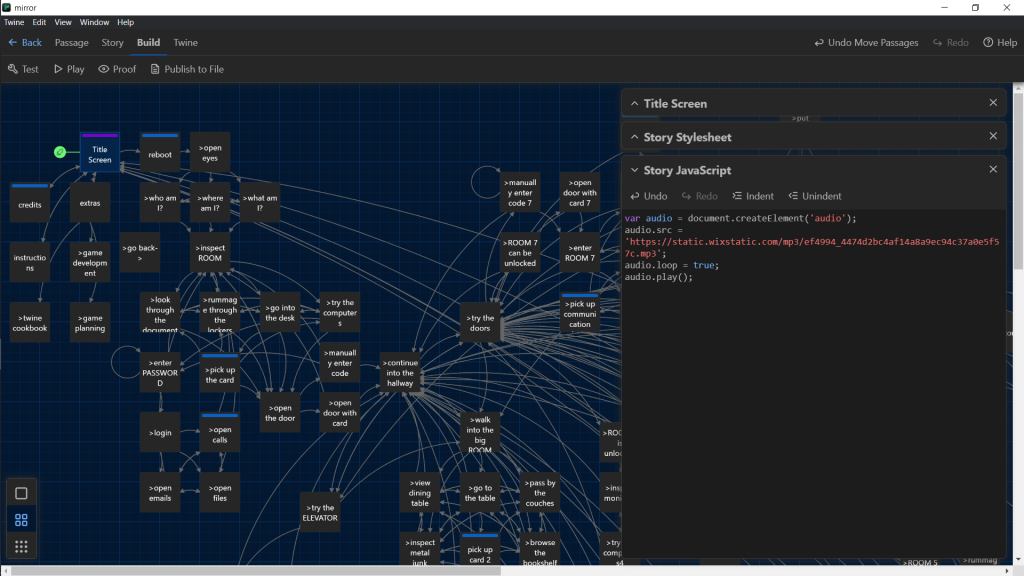
Task: Collapse the Title Screen panel
Action: [x=634, y=104]
